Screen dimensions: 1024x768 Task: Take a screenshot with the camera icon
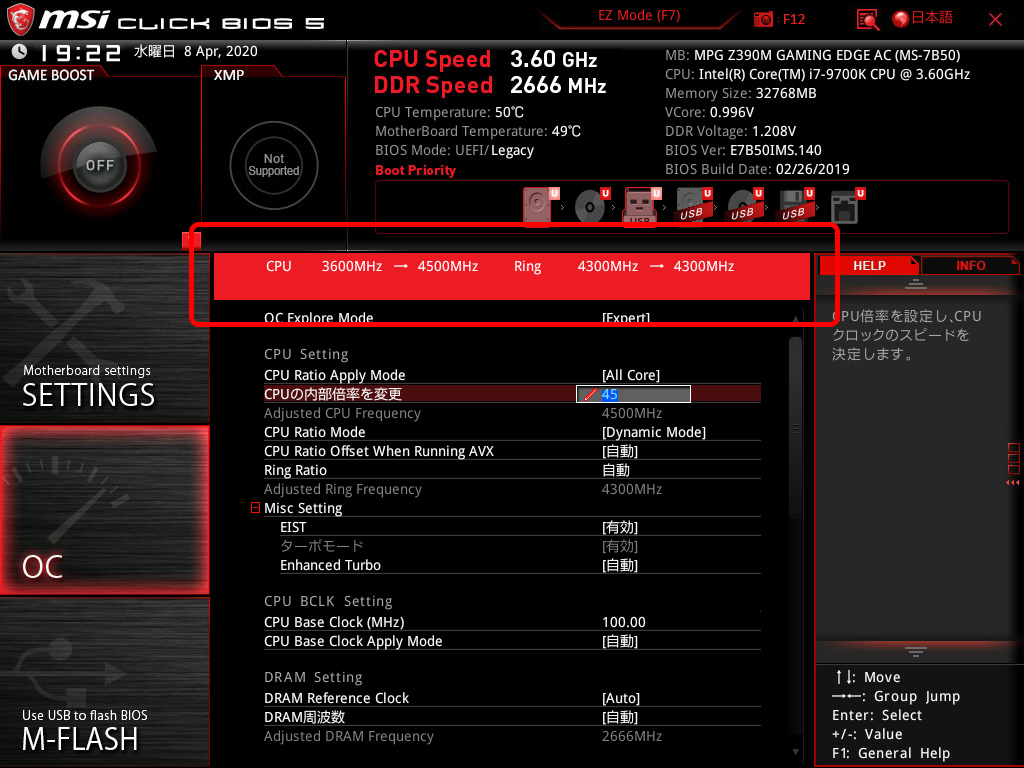[x=763, y=20]
